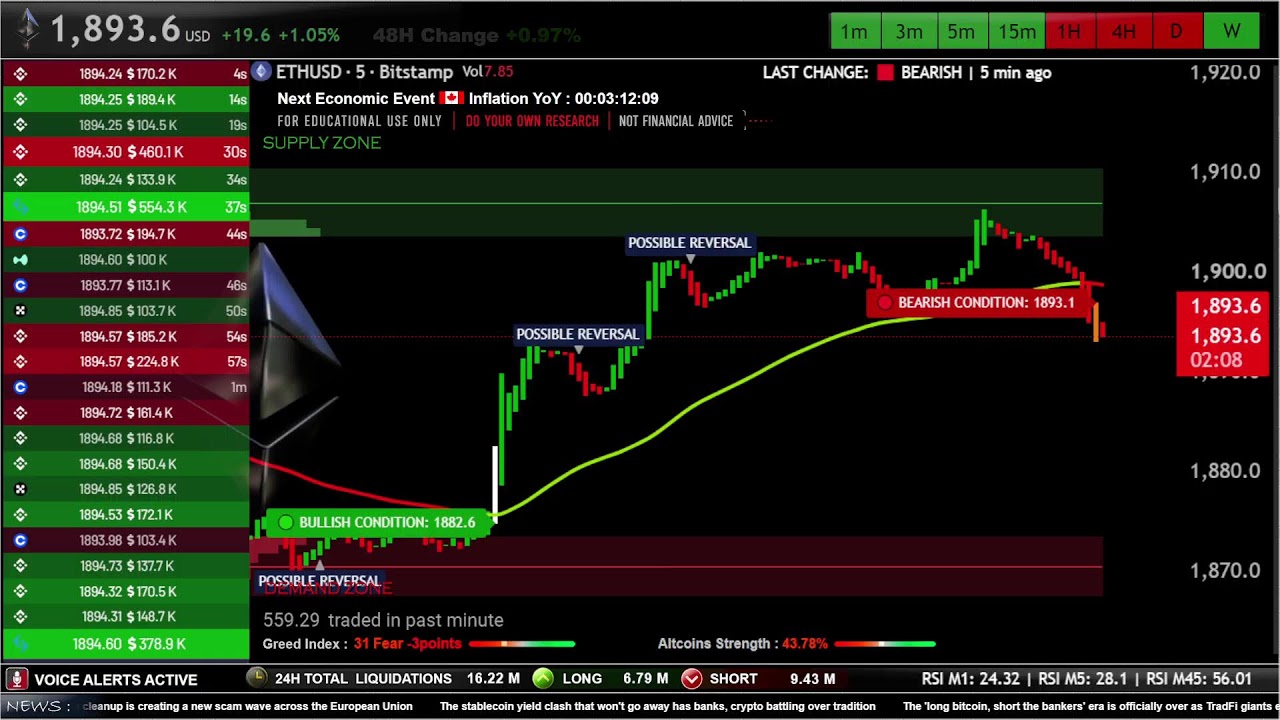
Task: Click the Binance icon on the $189.4 K row
Action: click(20, 99)
